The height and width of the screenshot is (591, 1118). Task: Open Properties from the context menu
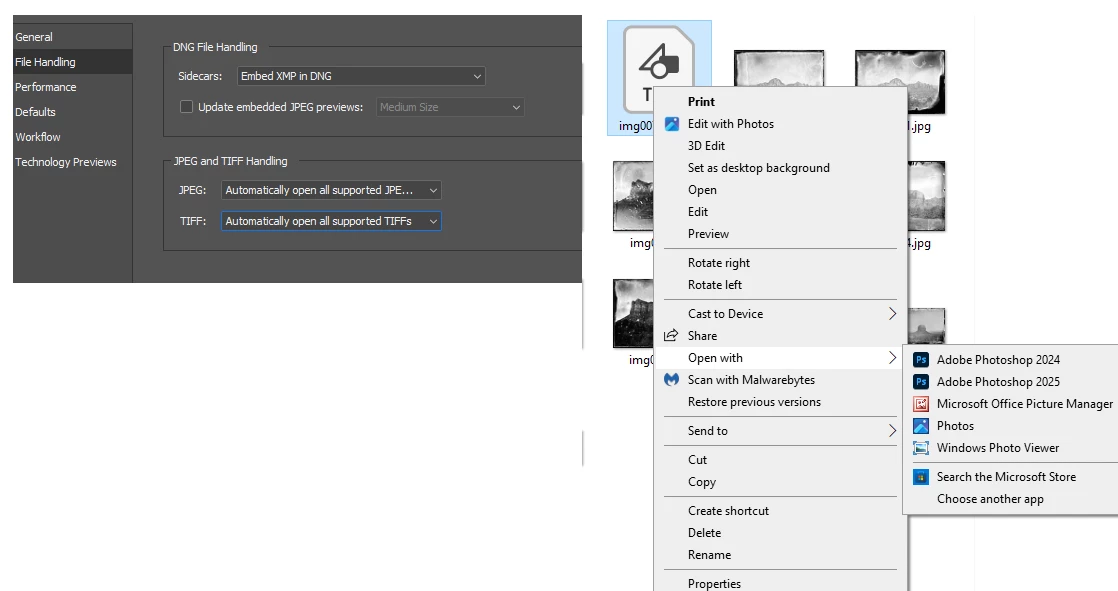point(781,583)
